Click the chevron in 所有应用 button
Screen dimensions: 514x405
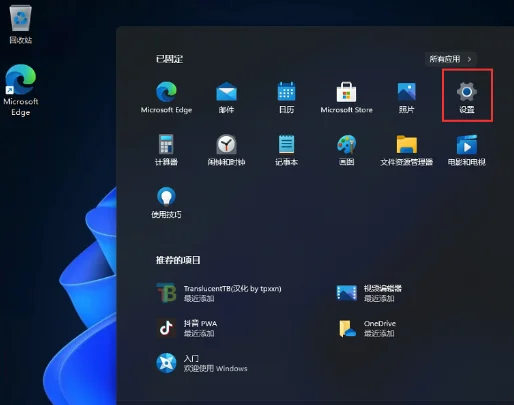click(469, 59)
